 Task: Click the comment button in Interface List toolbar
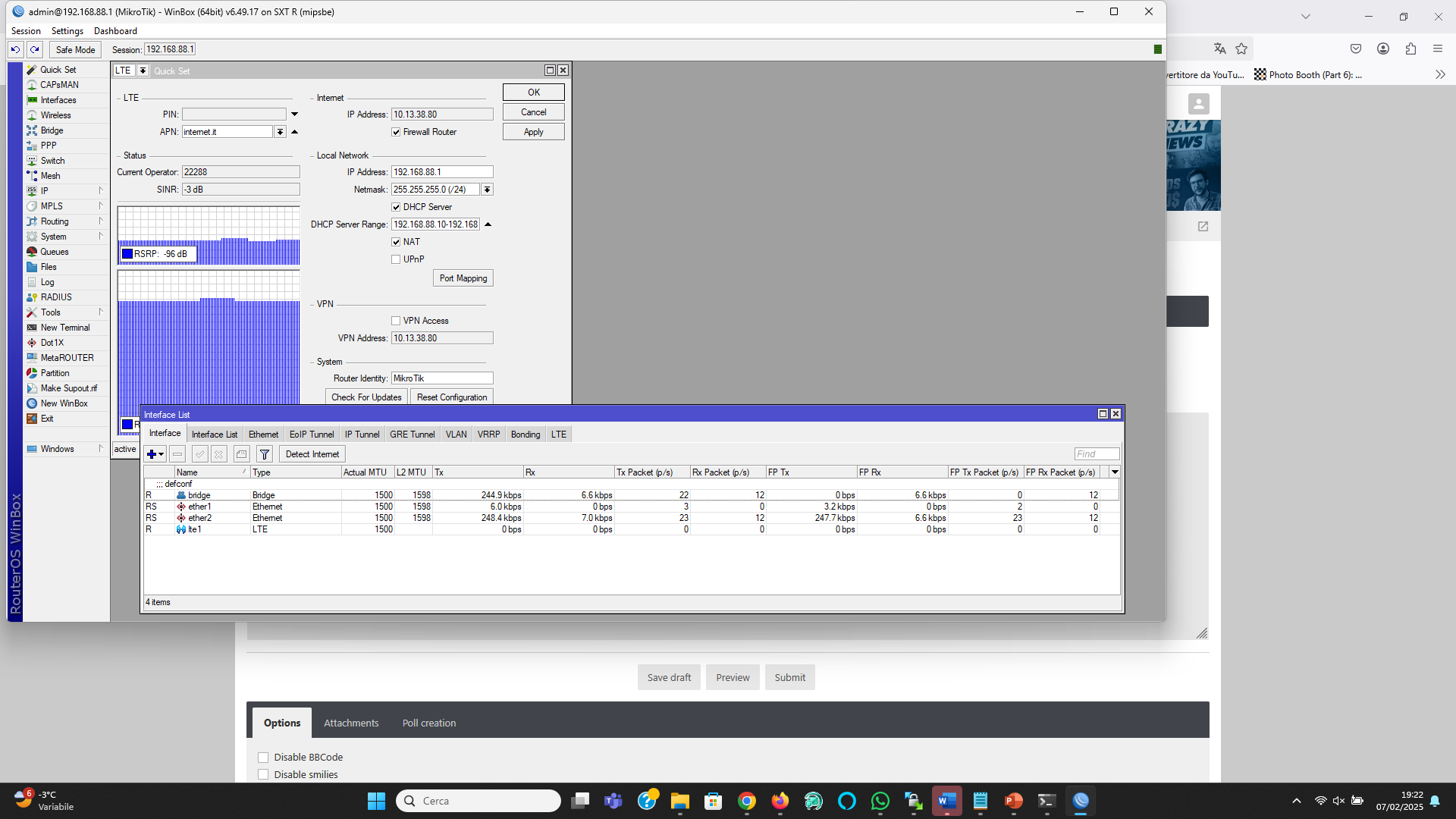tap(241, 454)
